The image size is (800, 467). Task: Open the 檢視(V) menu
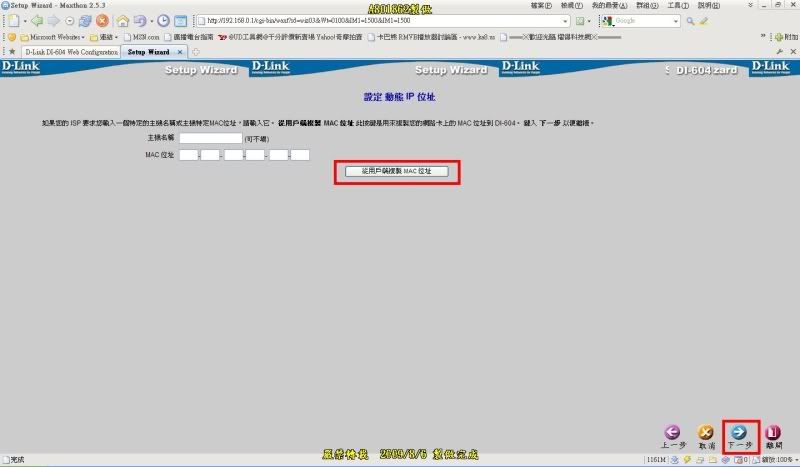[571, 6]
